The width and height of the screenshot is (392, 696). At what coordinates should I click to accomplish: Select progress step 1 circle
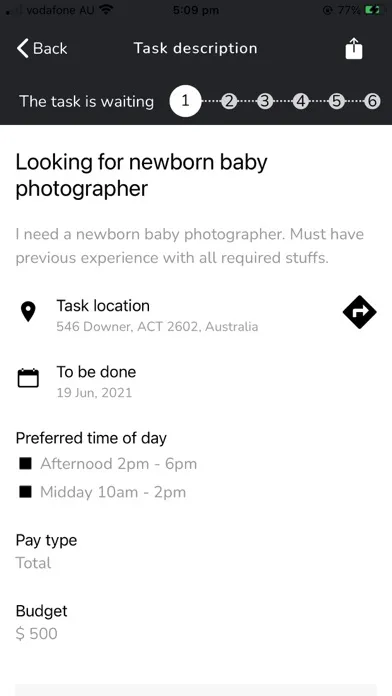[x=185, y=101]
